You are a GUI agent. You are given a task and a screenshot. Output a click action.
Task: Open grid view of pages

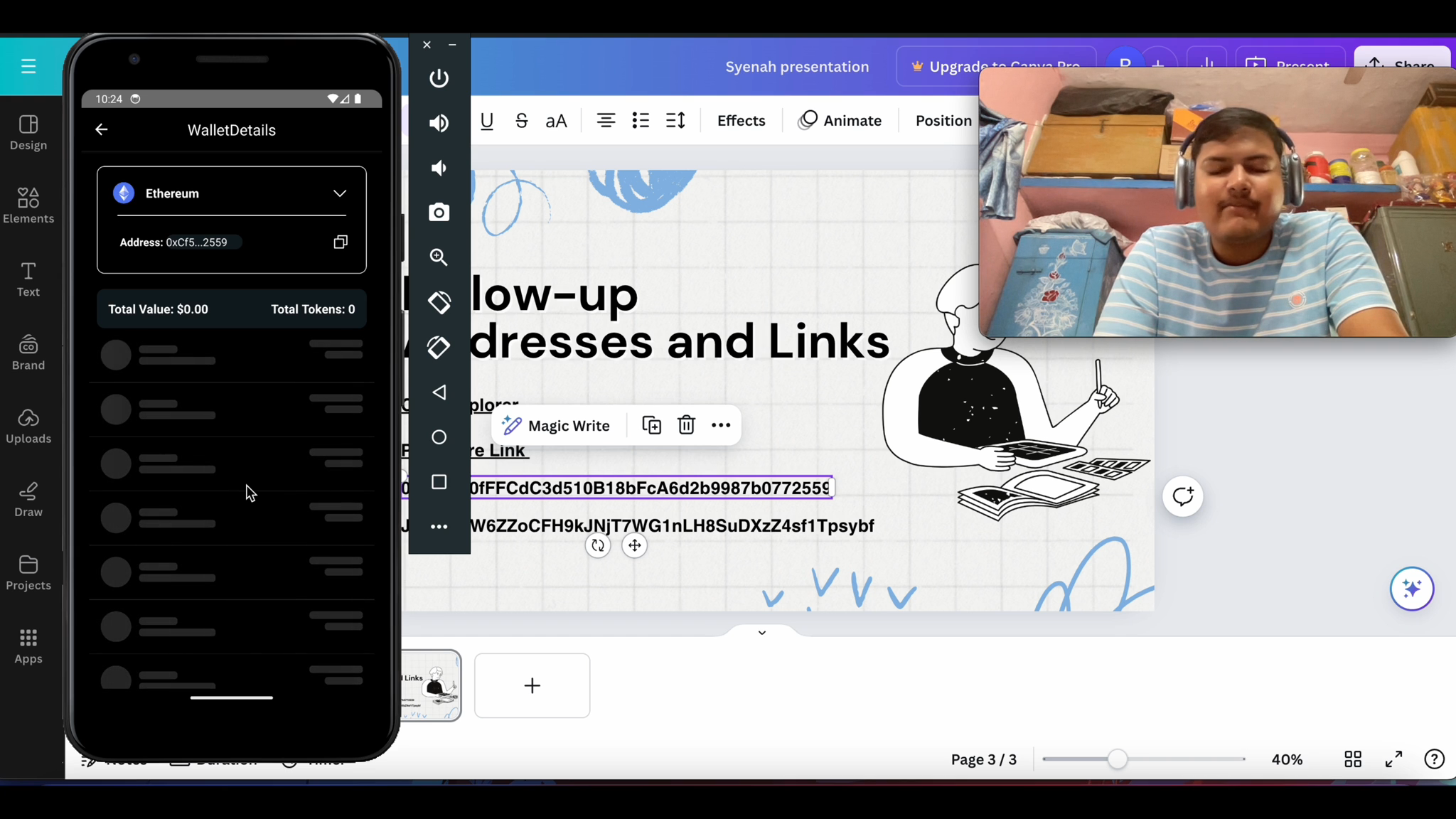click(x=1353, y=759)
